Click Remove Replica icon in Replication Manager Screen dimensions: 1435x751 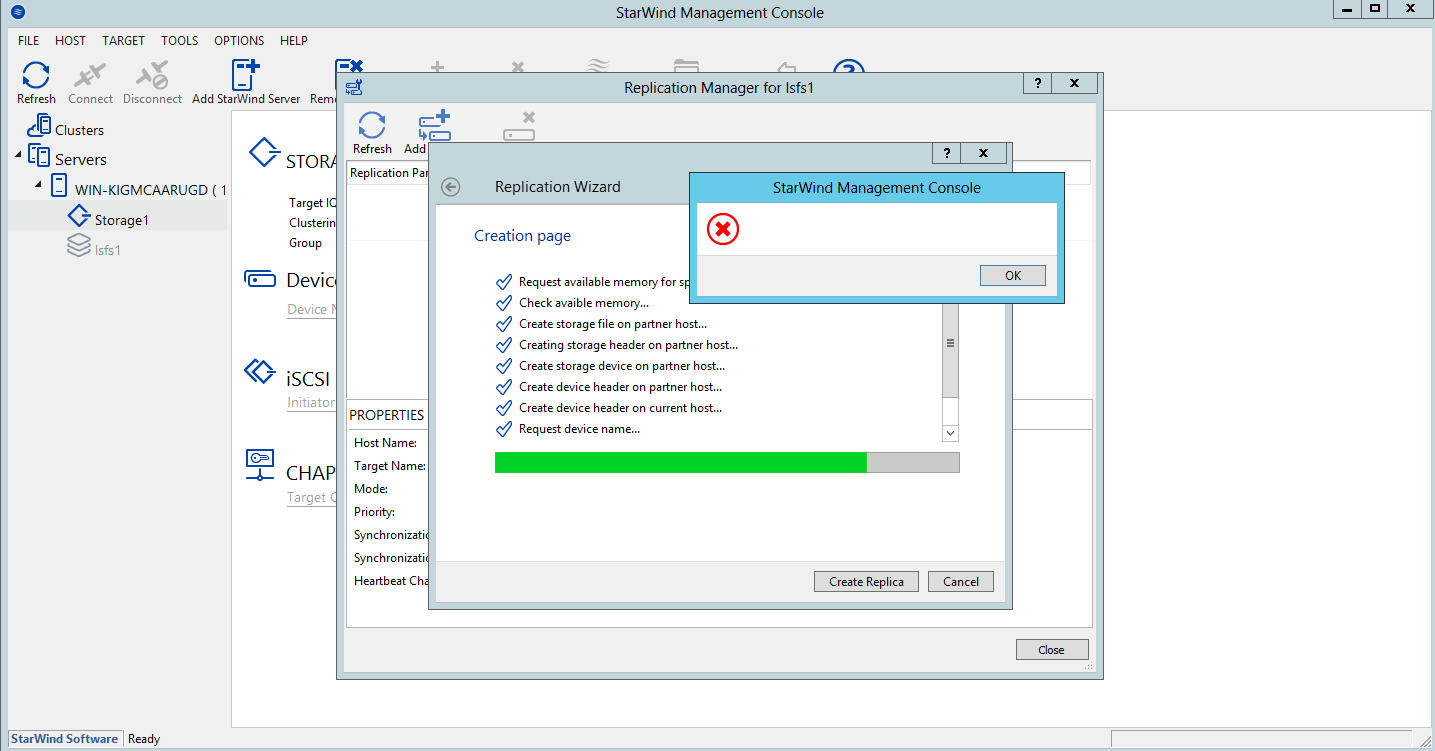point(519,126)
